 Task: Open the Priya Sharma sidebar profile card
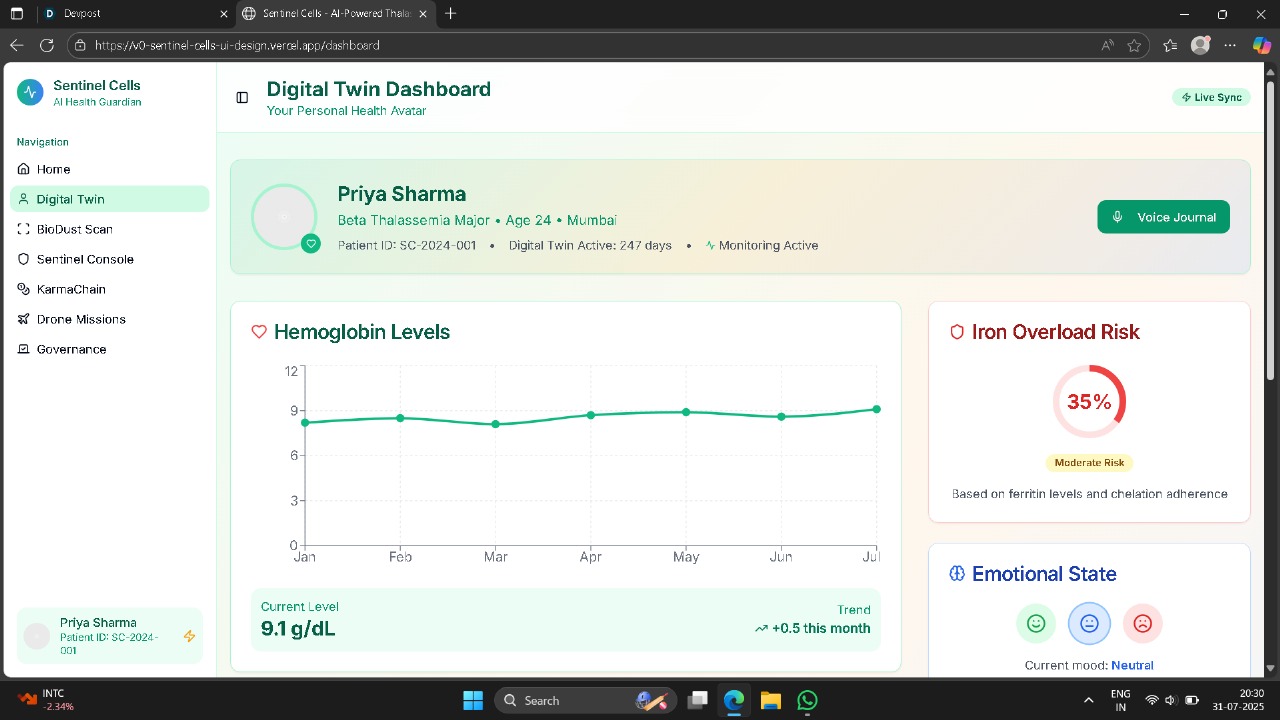(110, 636)
